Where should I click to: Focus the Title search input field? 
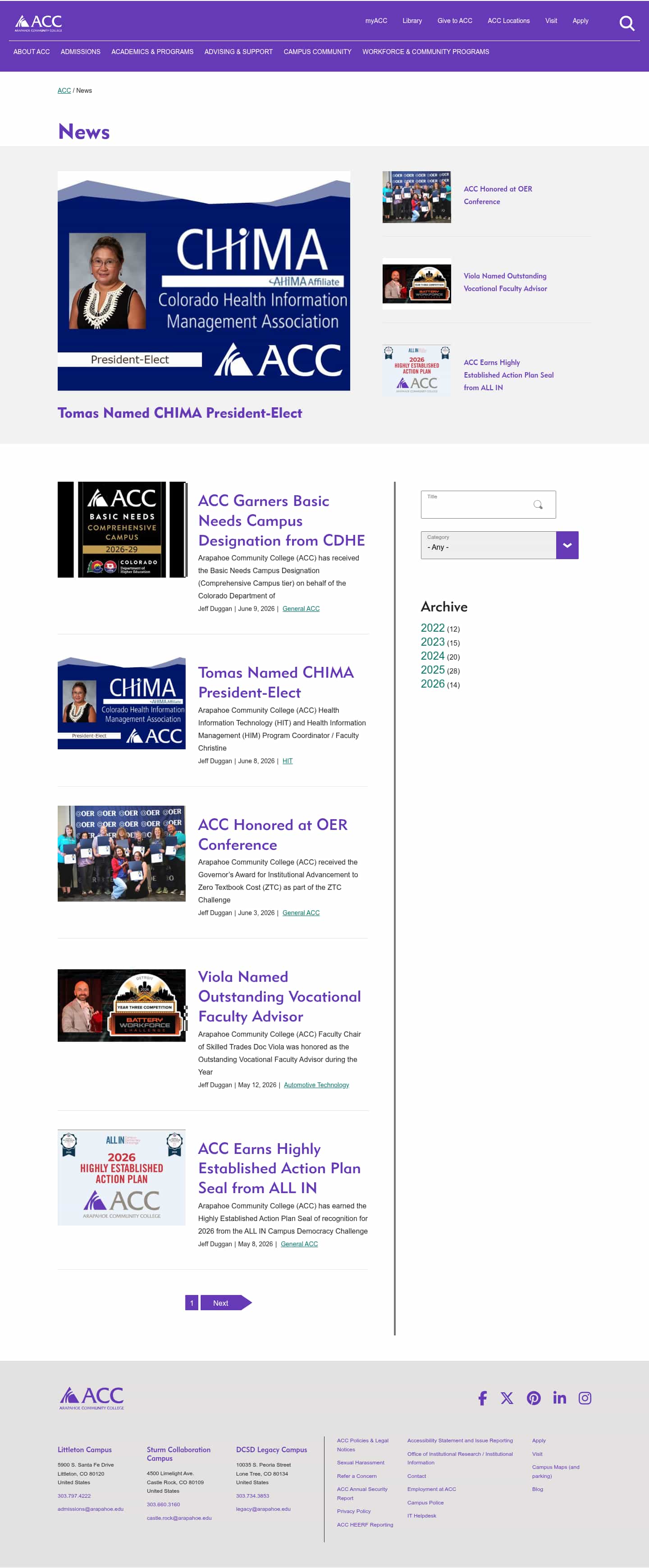pos(488,505)
